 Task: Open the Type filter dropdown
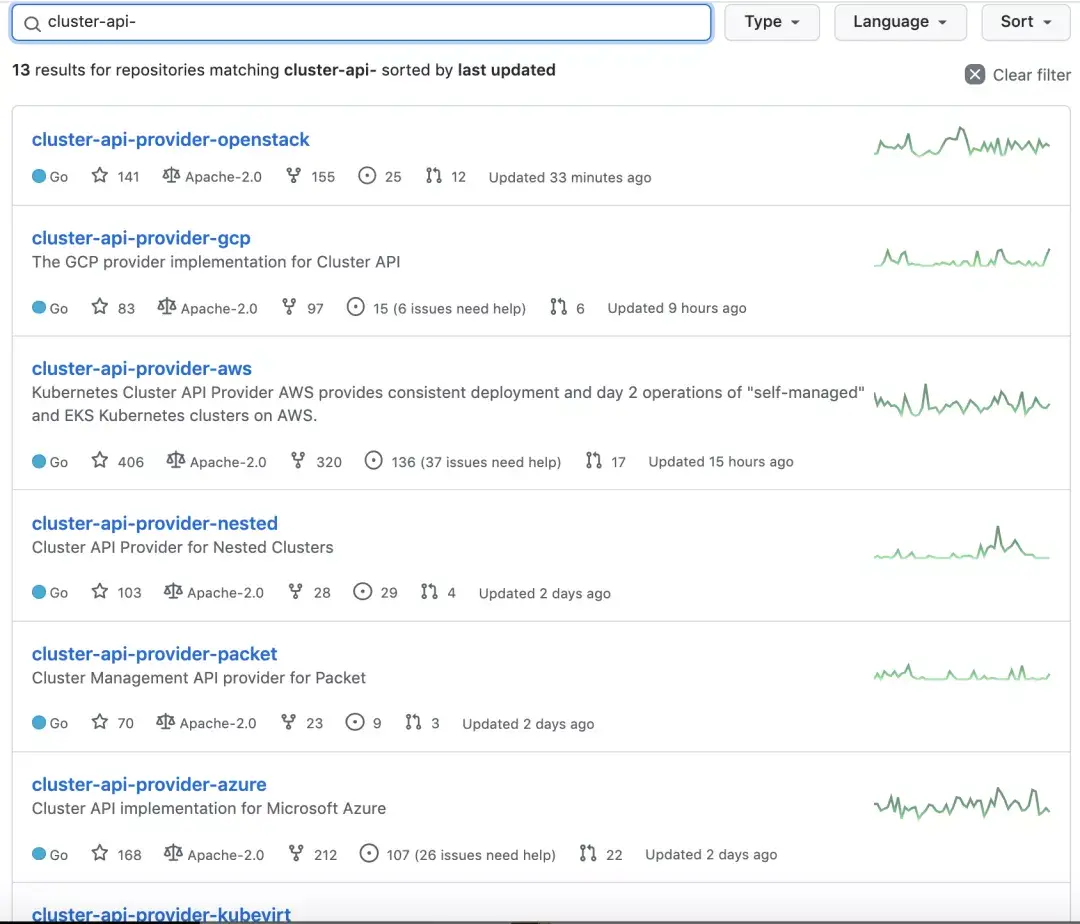coord(771,21)
